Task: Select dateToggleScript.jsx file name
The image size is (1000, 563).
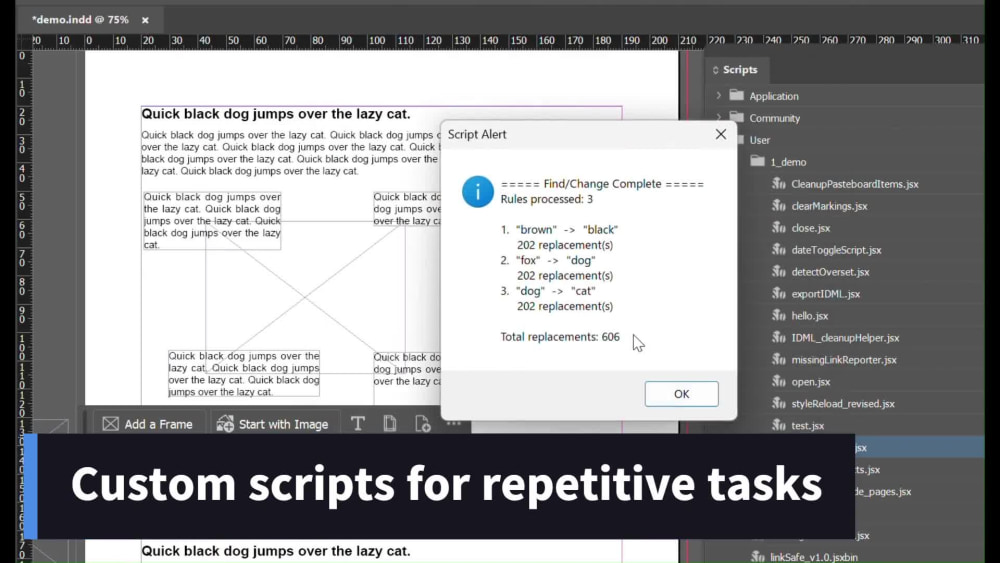Action: (836, 250)
